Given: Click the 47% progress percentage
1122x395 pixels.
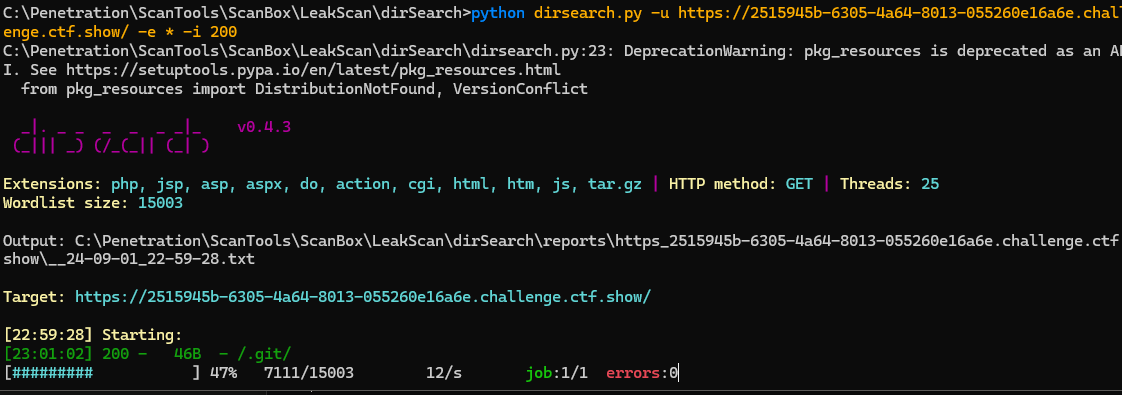Looking at the screenshot, I should click(x=223, y=372).
